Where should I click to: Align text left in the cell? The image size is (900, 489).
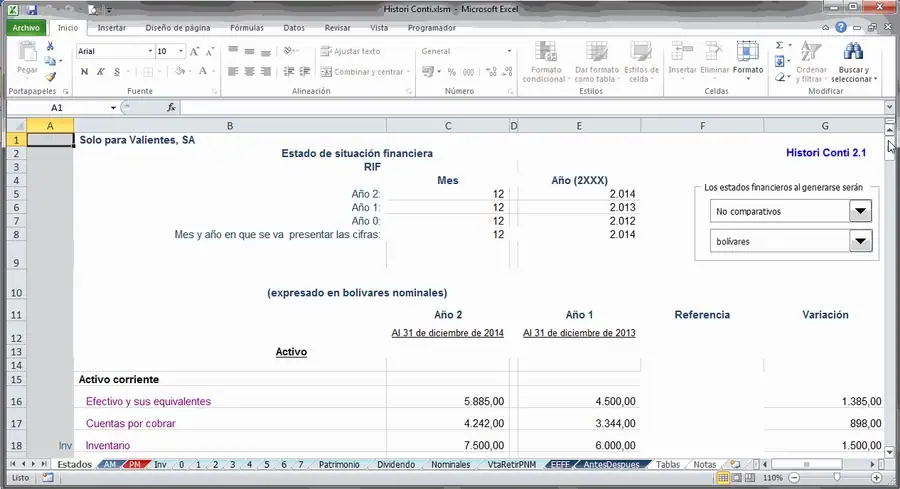(x=232, y=72)
